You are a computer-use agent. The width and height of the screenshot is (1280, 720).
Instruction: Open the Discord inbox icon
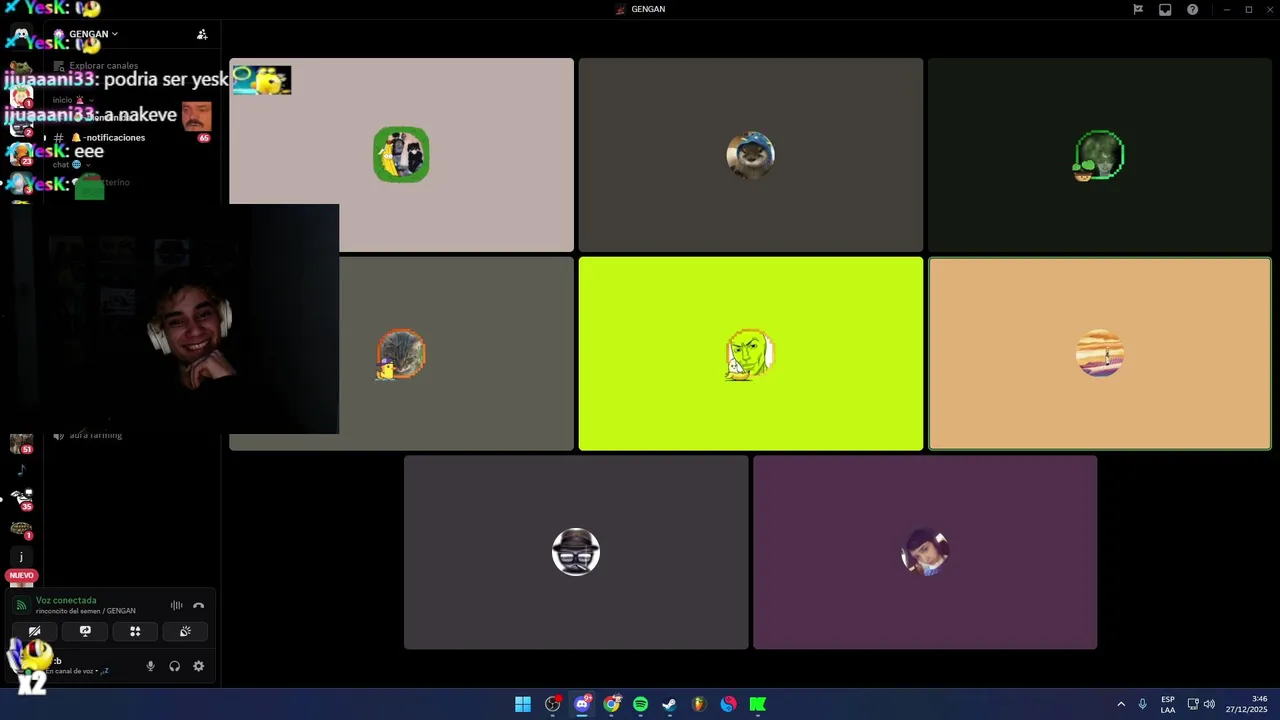click(1165, 9)
